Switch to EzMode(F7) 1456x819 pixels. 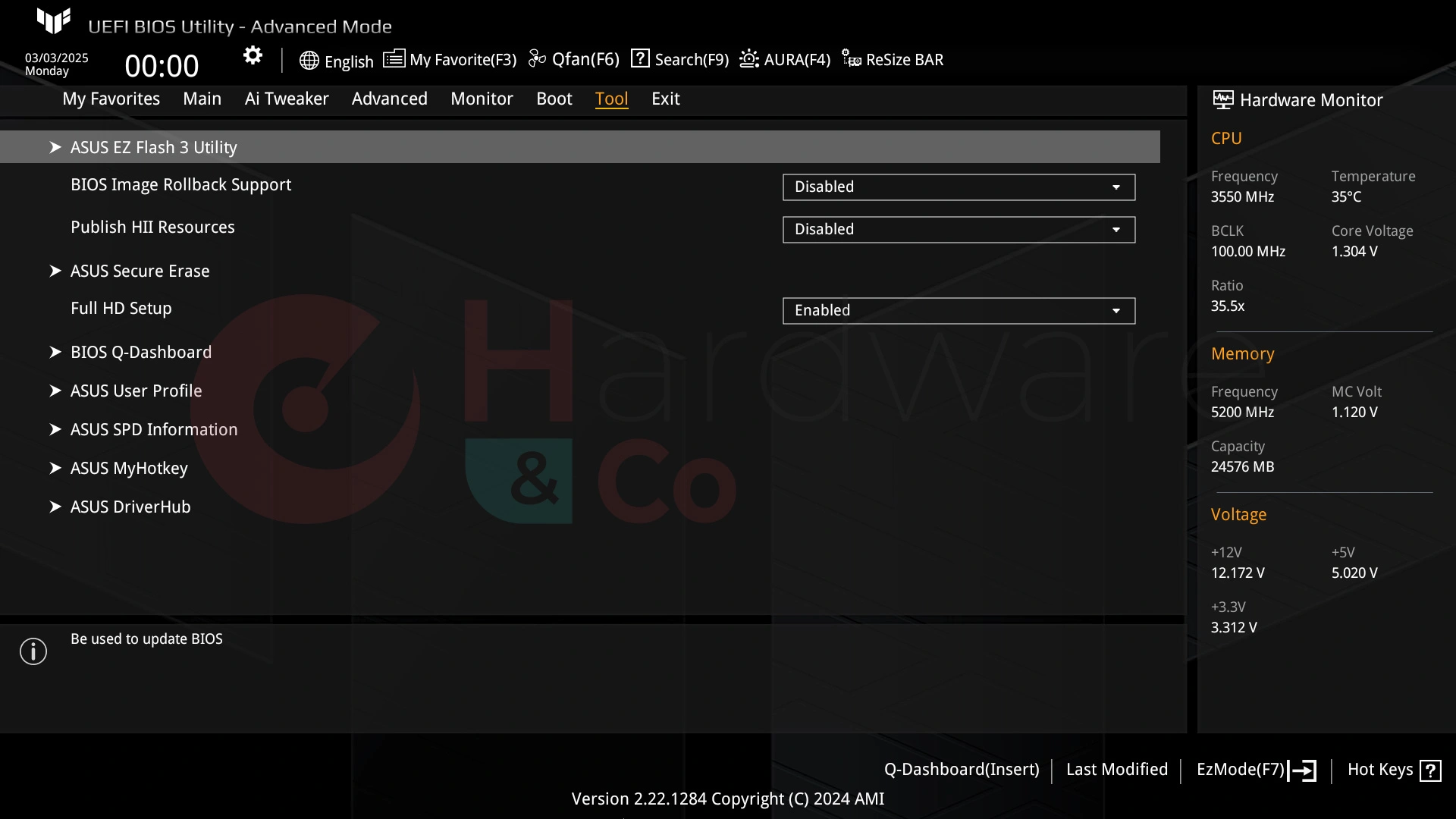(1257, 770)
